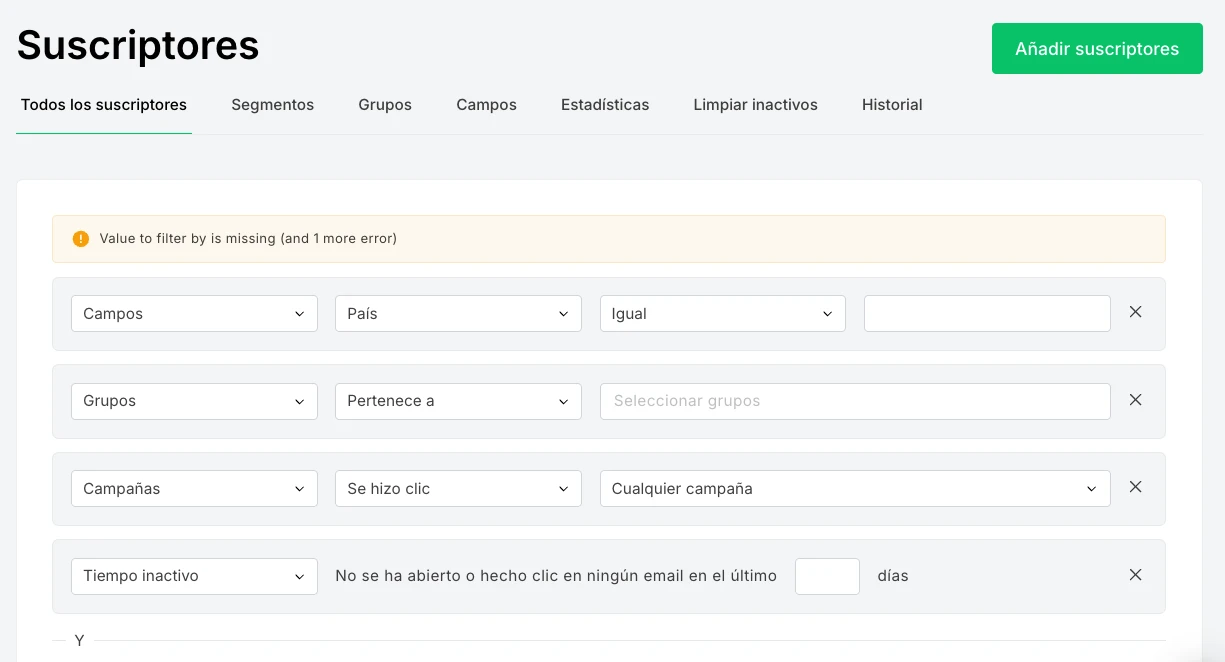This screenshot has height=662, width=1225.
Task: Remove the Campañas filter row
Action: 1135,487
